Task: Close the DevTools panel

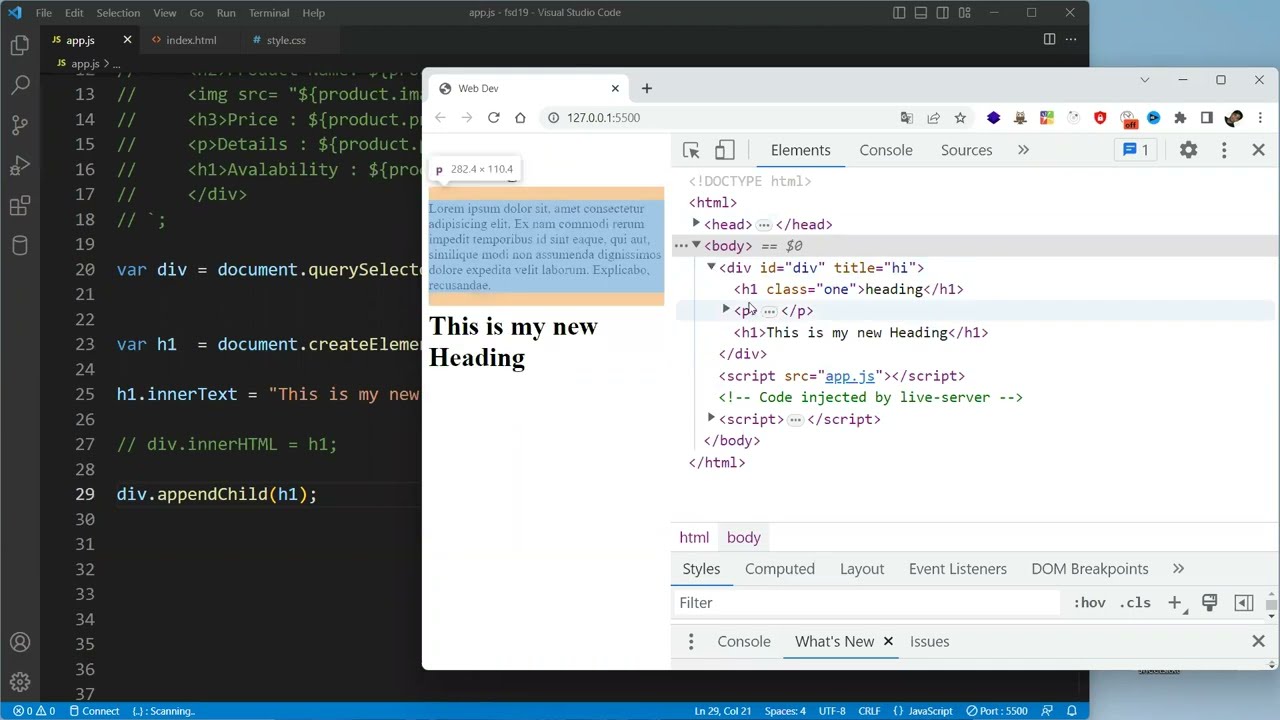Action: click(x=1259, y=150)
